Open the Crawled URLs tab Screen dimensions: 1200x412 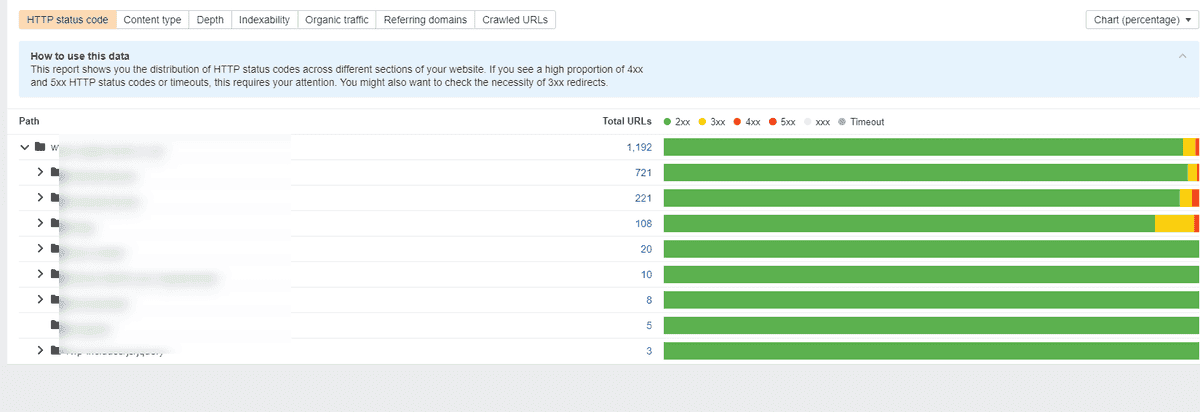point(514,20)
